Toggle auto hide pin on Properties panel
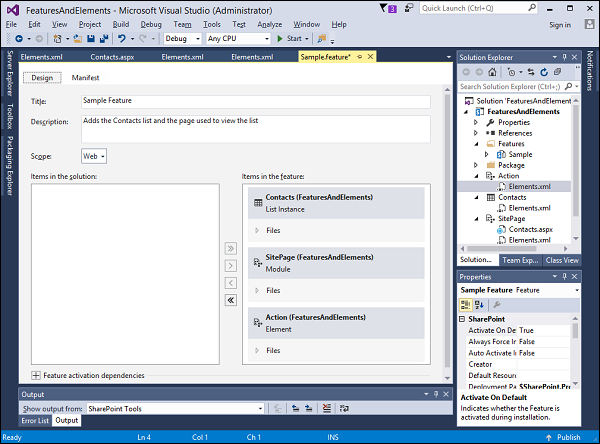 [x=564, y=276]
